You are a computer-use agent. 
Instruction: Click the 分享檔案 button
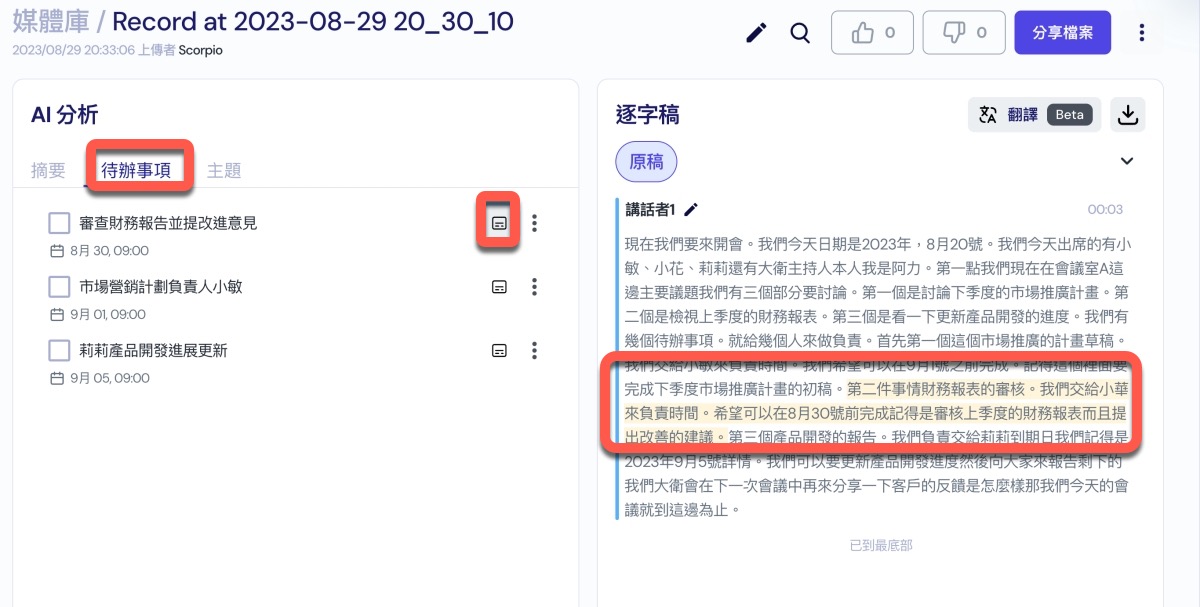click(x=1062, y=33)
